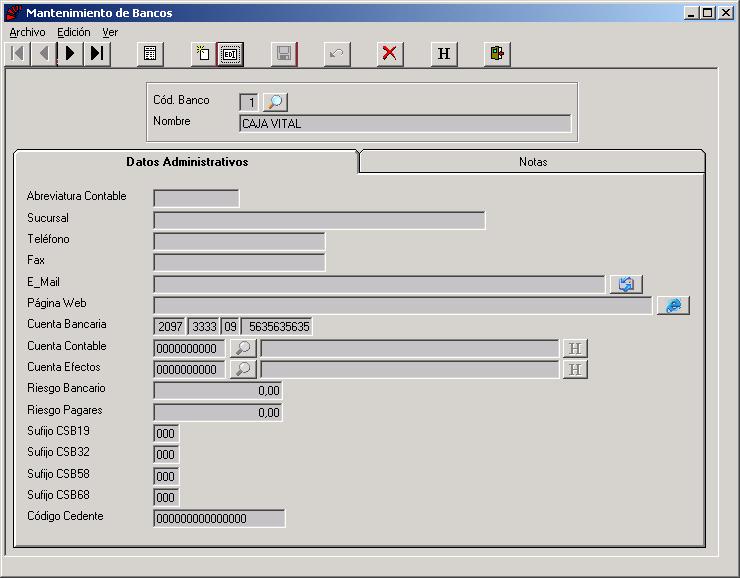Jump to last record arrow
This screenshot has height=578, width=740.
tap(97, 53)
